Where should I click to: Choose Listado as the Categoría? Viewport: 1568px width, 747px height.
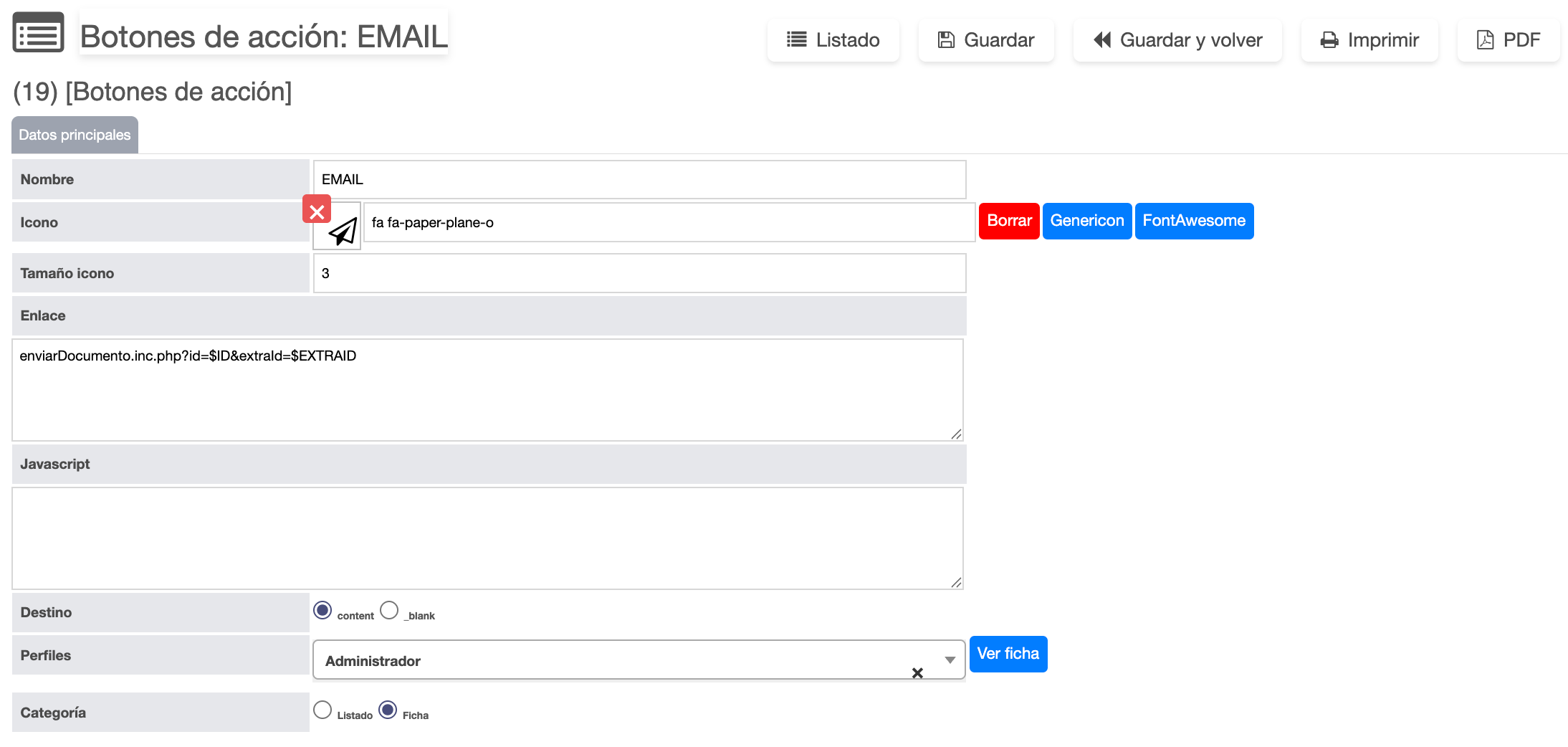322,710
